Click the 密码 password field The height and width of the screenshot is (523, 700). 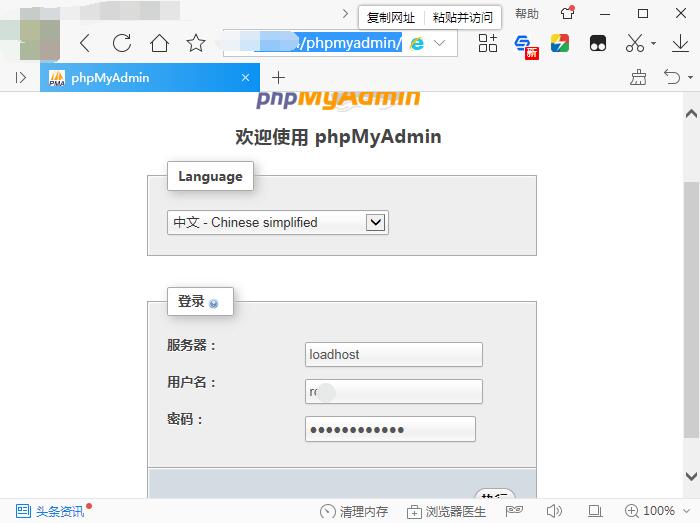[390, 429]
